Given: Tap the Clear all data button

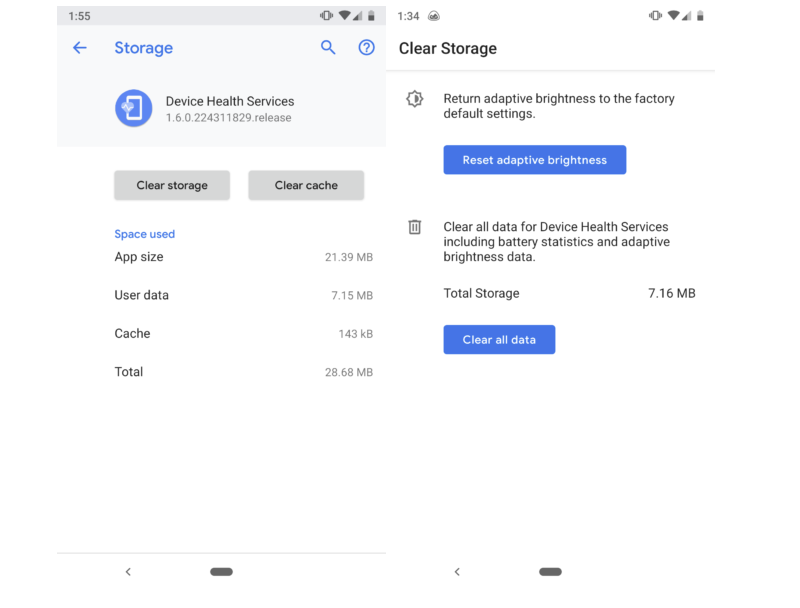Looking at the screenshot, I should [499, 340].
